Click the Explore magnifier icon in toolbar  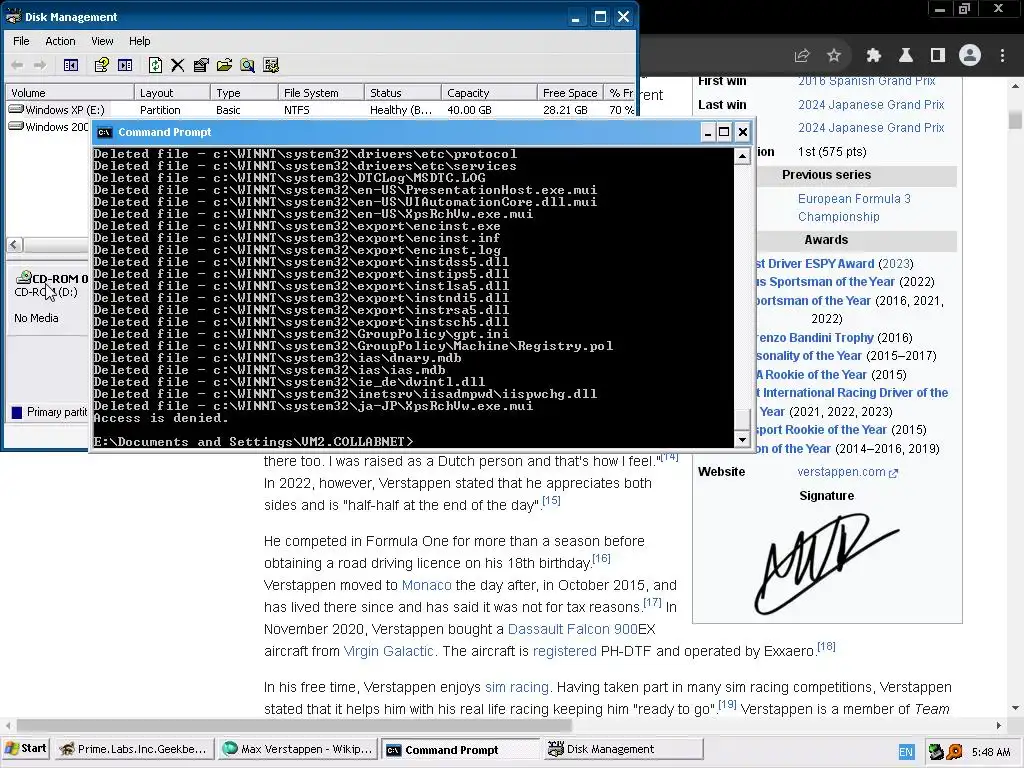click(247, 65)
